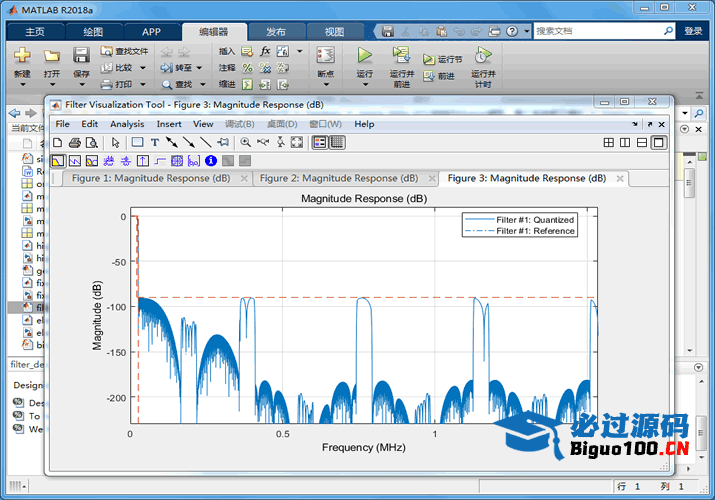
Task: Select the Magnitude Response analysis icon
Action: tap(58, 161)
